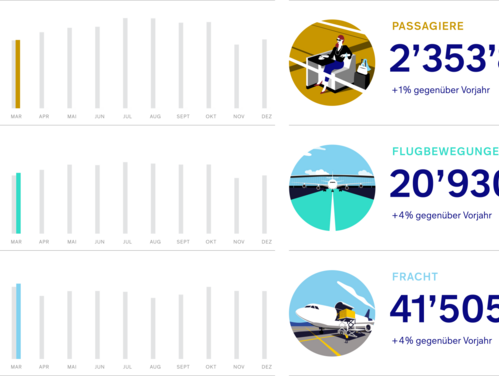Click the Fracht cargo plane illustration
This screenshot has height=376, width=499.
coord(332,313)
